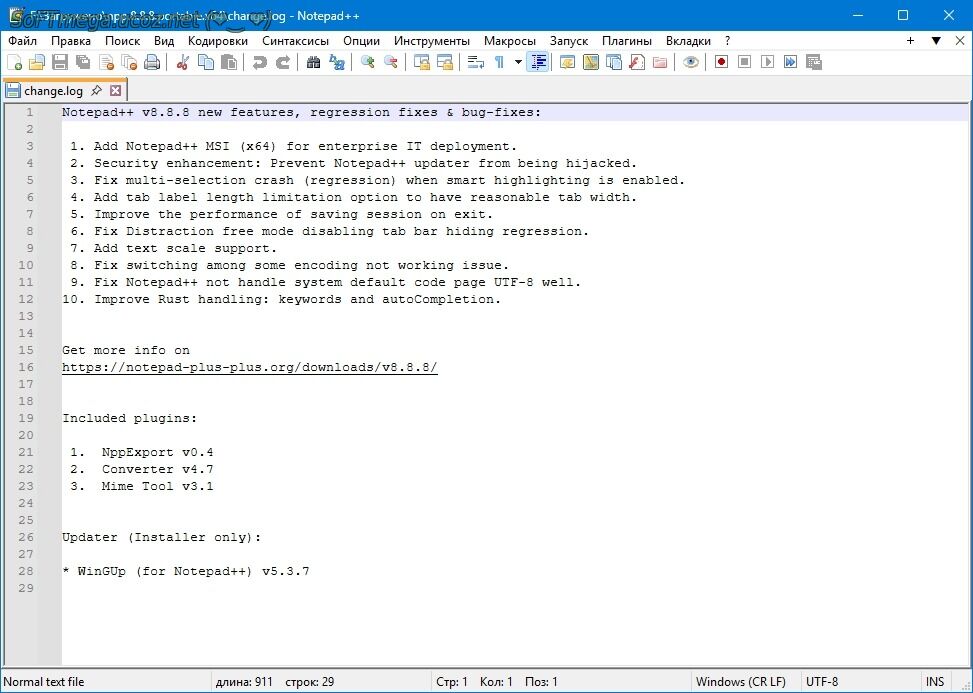973x693 pixels.
Task: Click the notepad-plus-plus.org downloads link
Action: coord(250,367)
